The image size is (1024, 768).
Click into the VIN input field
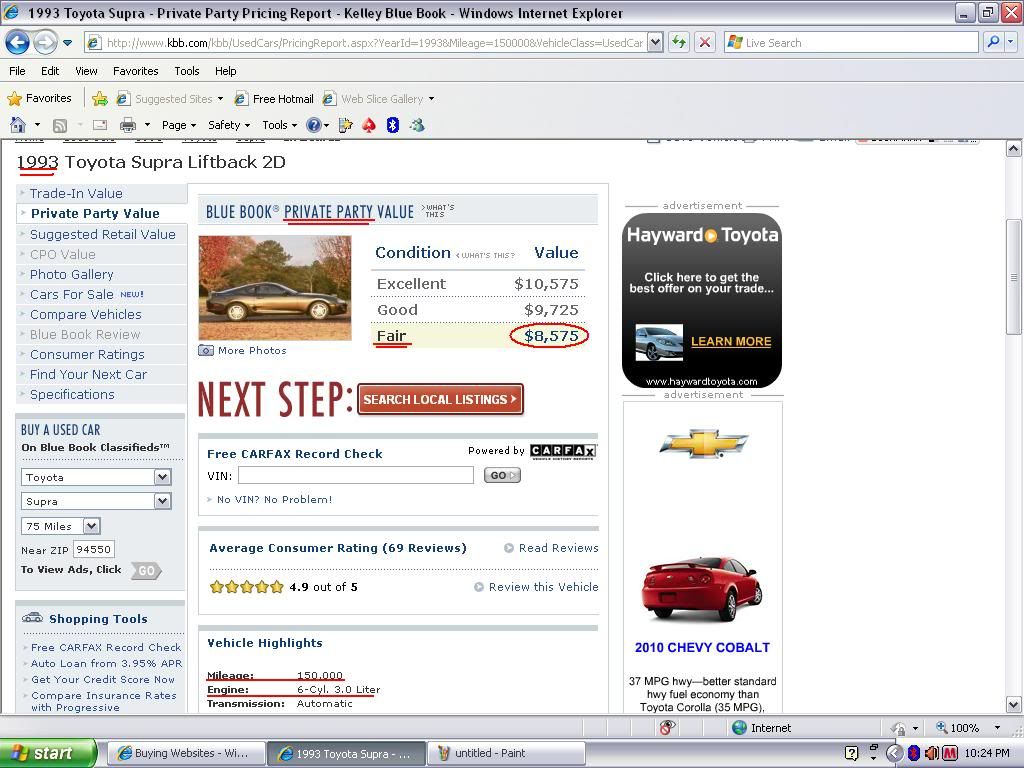356,475
